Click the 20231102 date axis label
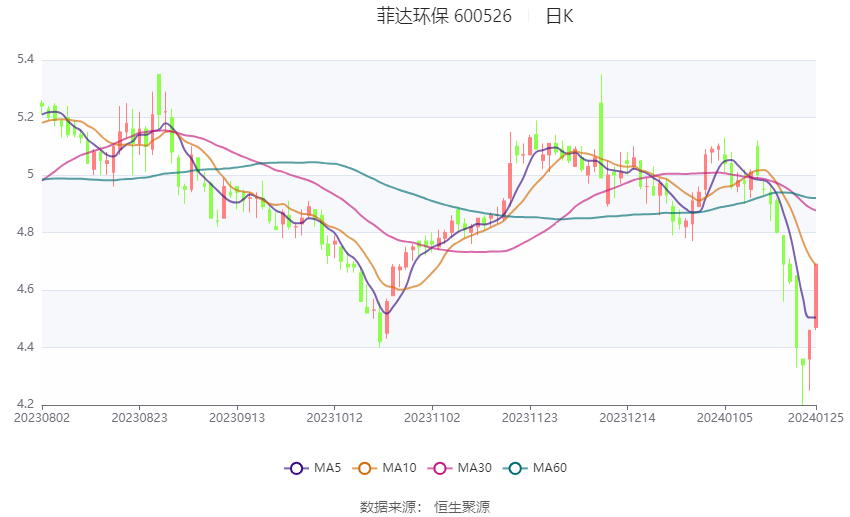Image resolution: width=850 pixels, height=517 pixels. coord(432,418)
